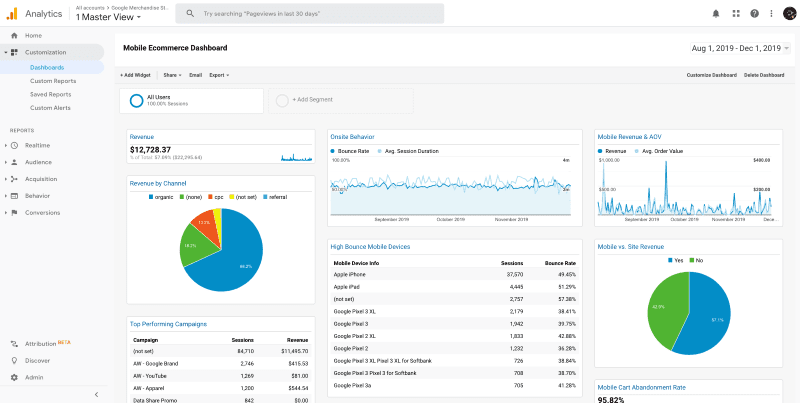
Task: Open the Google apps grid icon
Action: pos(735,14)
